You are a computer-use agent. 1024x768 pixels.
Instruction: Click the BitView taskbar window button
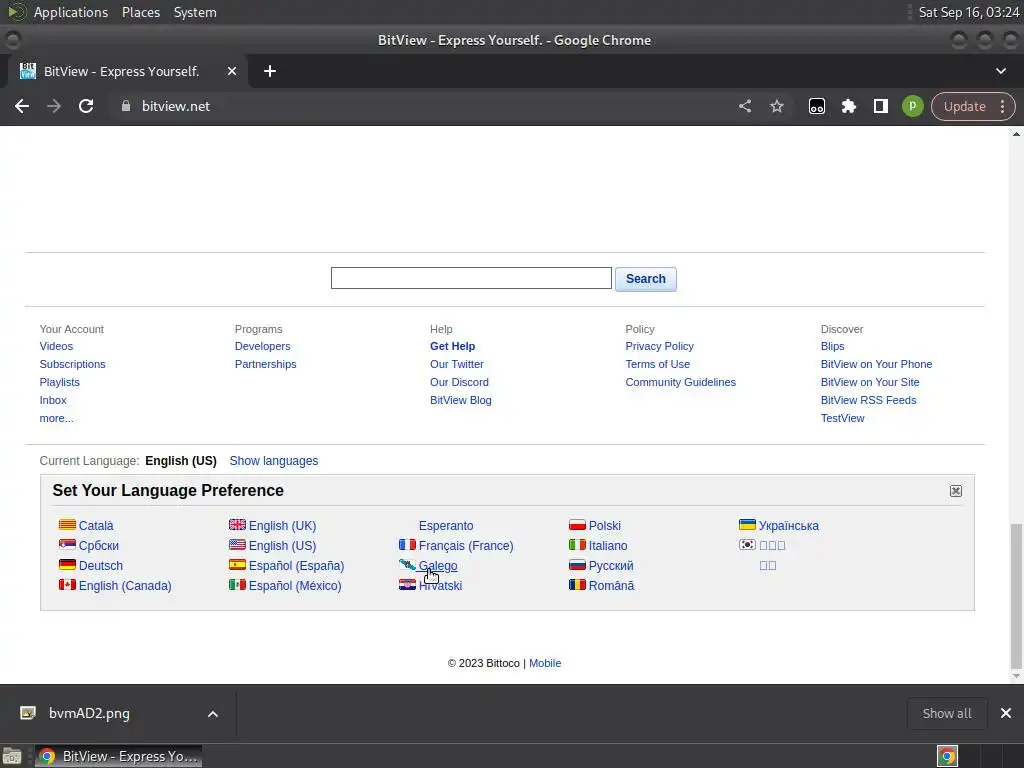(x=118, y=756)
